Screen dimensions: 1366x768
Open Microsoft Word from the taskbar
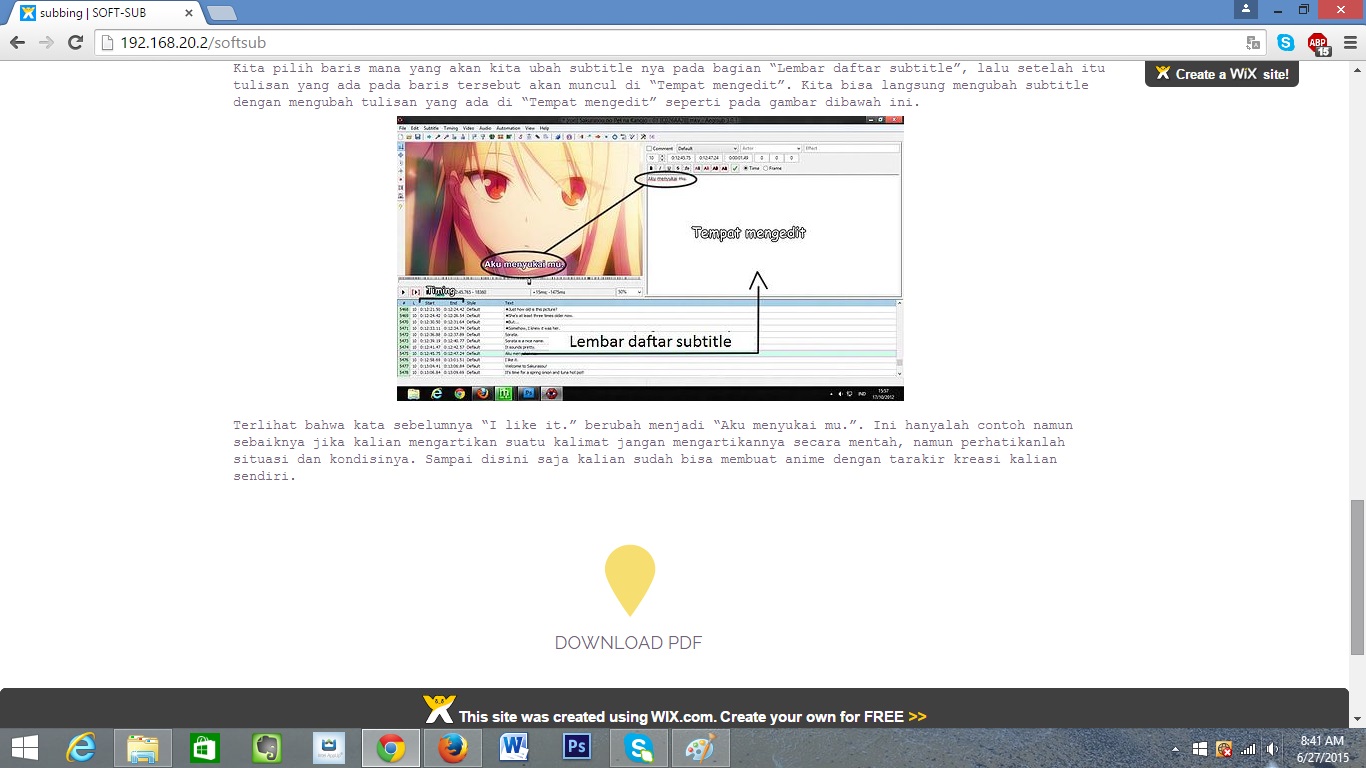514,748
